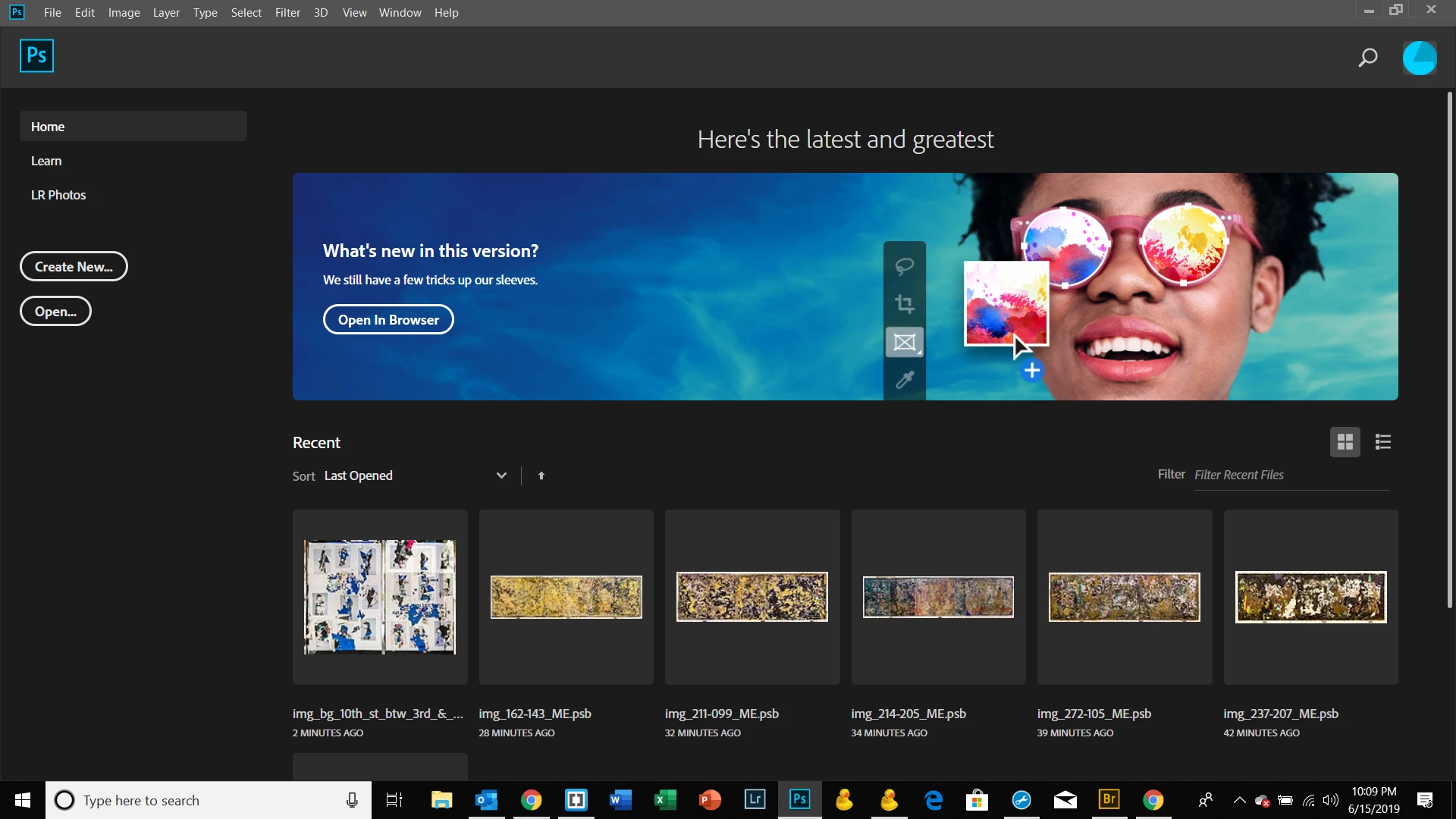Open the Layer menu

pyautogui.click(x=166, y=12)
